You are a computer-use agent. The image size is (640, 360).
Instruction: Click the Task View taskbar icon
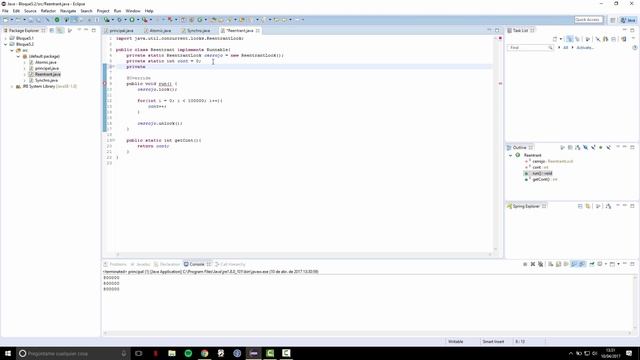coord(139,353)
